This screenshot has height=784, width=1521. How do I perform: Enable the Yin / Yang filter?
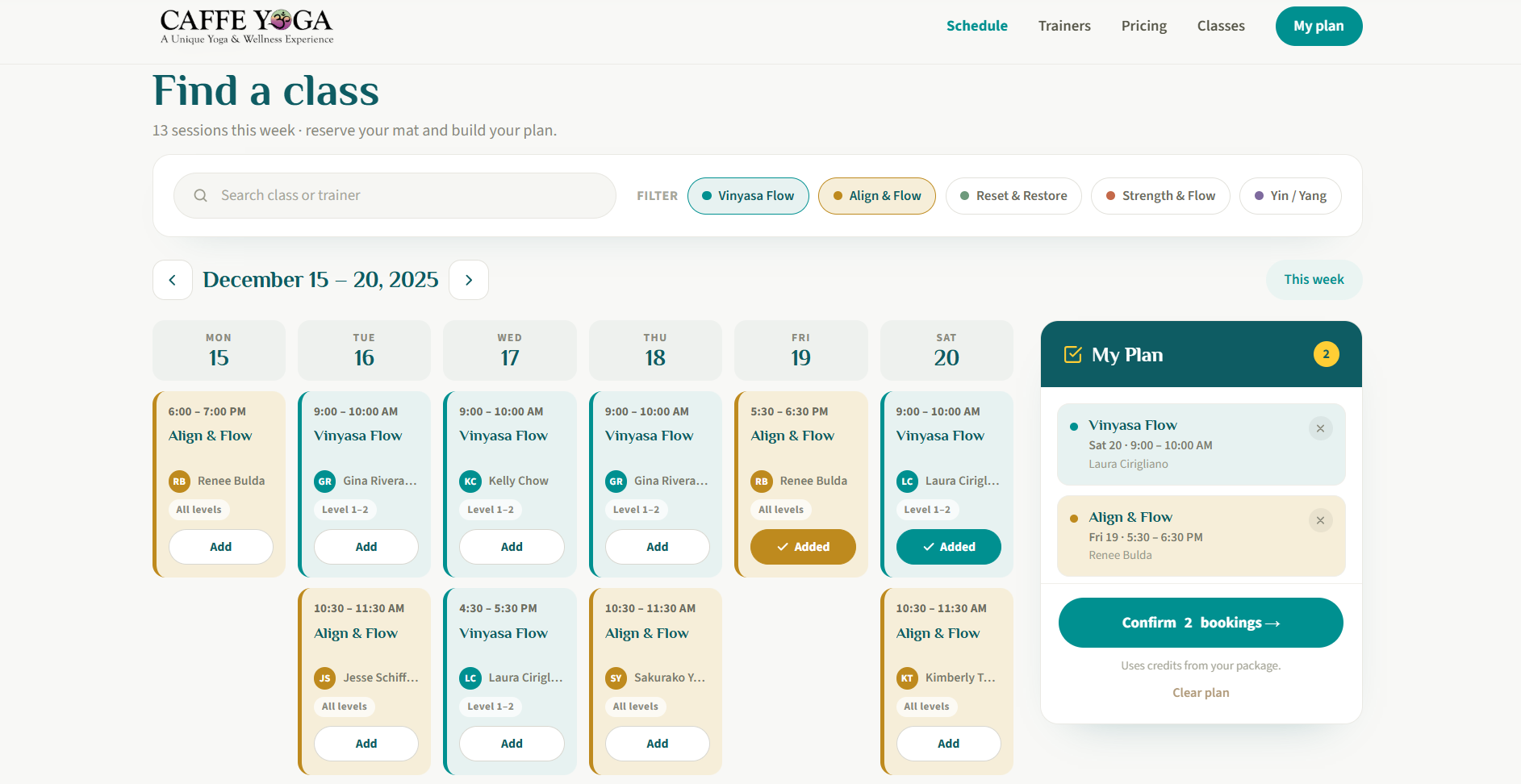1290,196
